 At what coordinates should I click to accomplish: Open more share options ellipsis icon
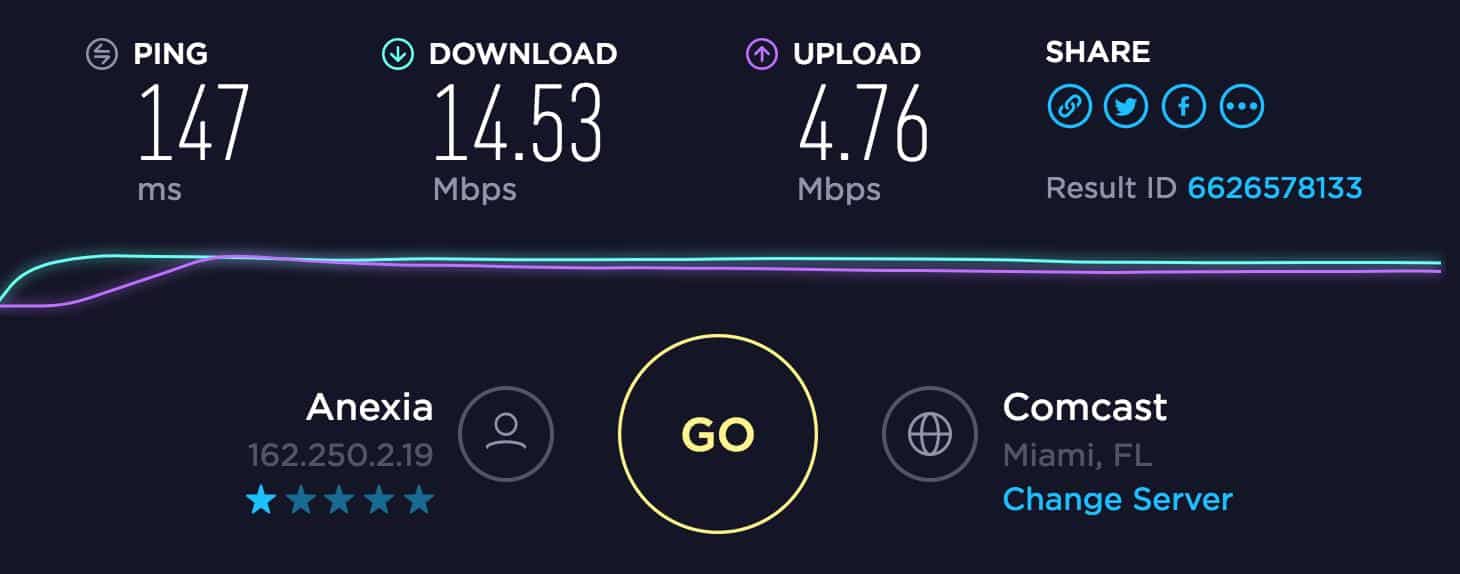(x=1242, y=106)
